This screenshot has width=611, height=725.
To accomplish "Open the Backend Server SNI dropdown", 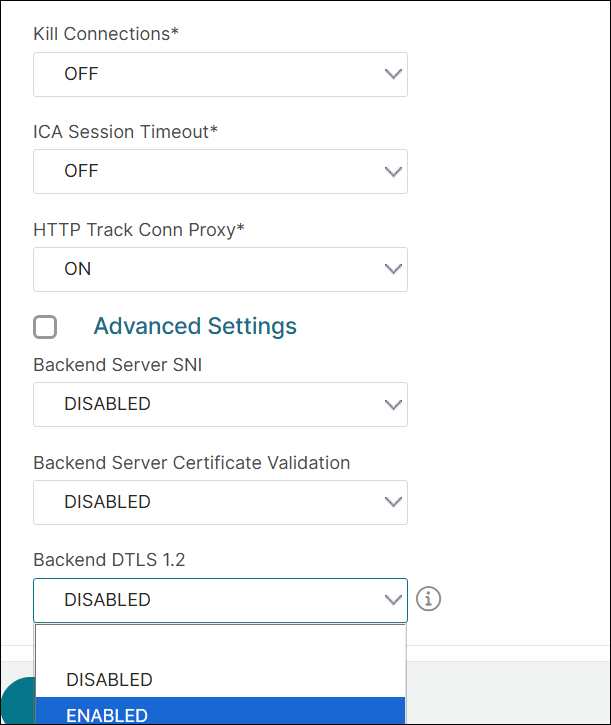I will pos(220,405).
